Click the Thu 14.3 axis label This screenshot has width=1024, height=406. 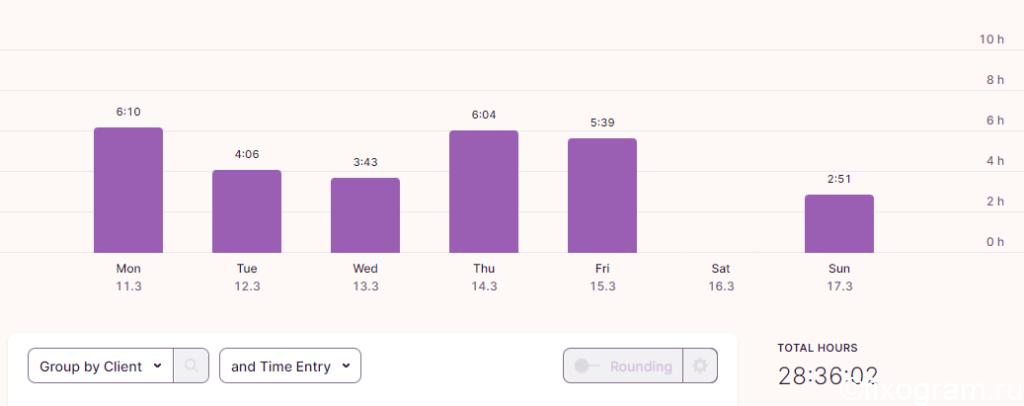click(484, 277)
